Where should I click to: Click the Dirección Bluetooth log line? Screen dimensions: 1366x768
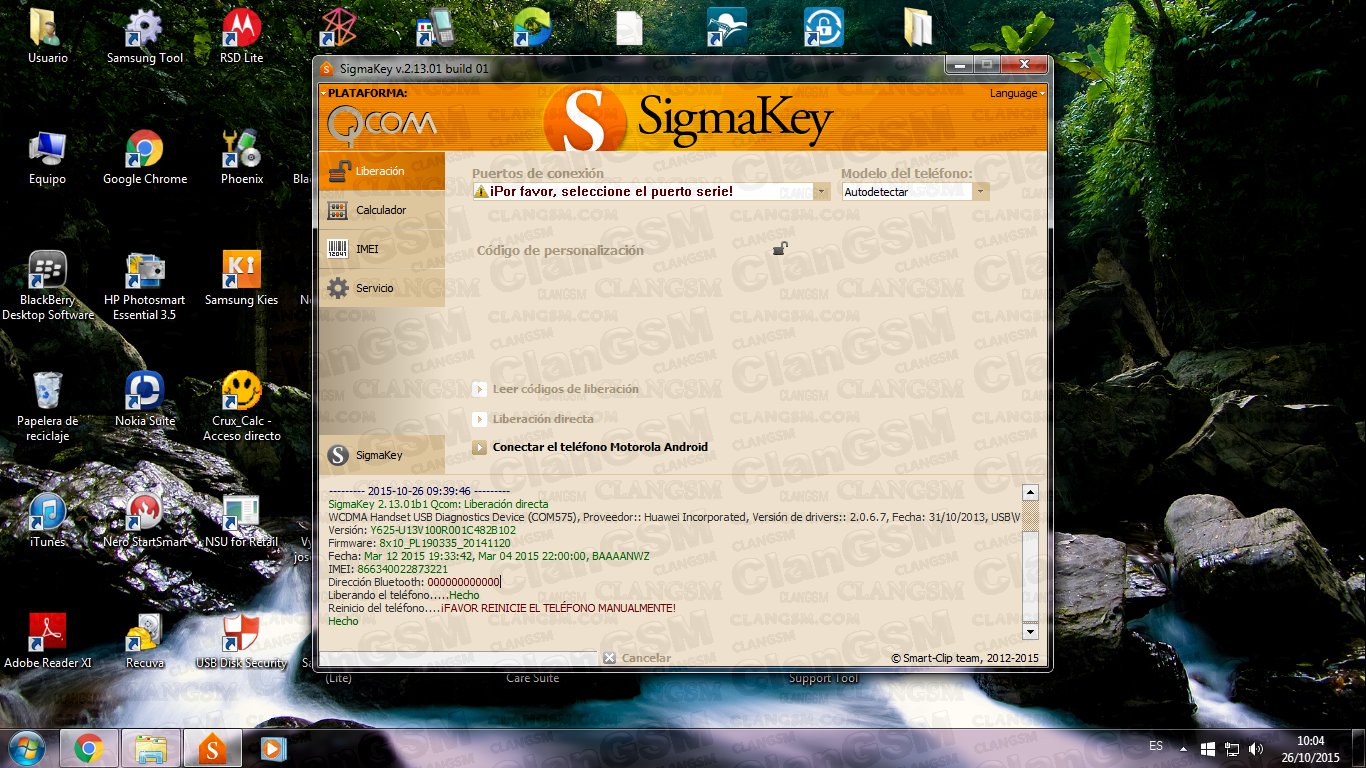point(414,582)
